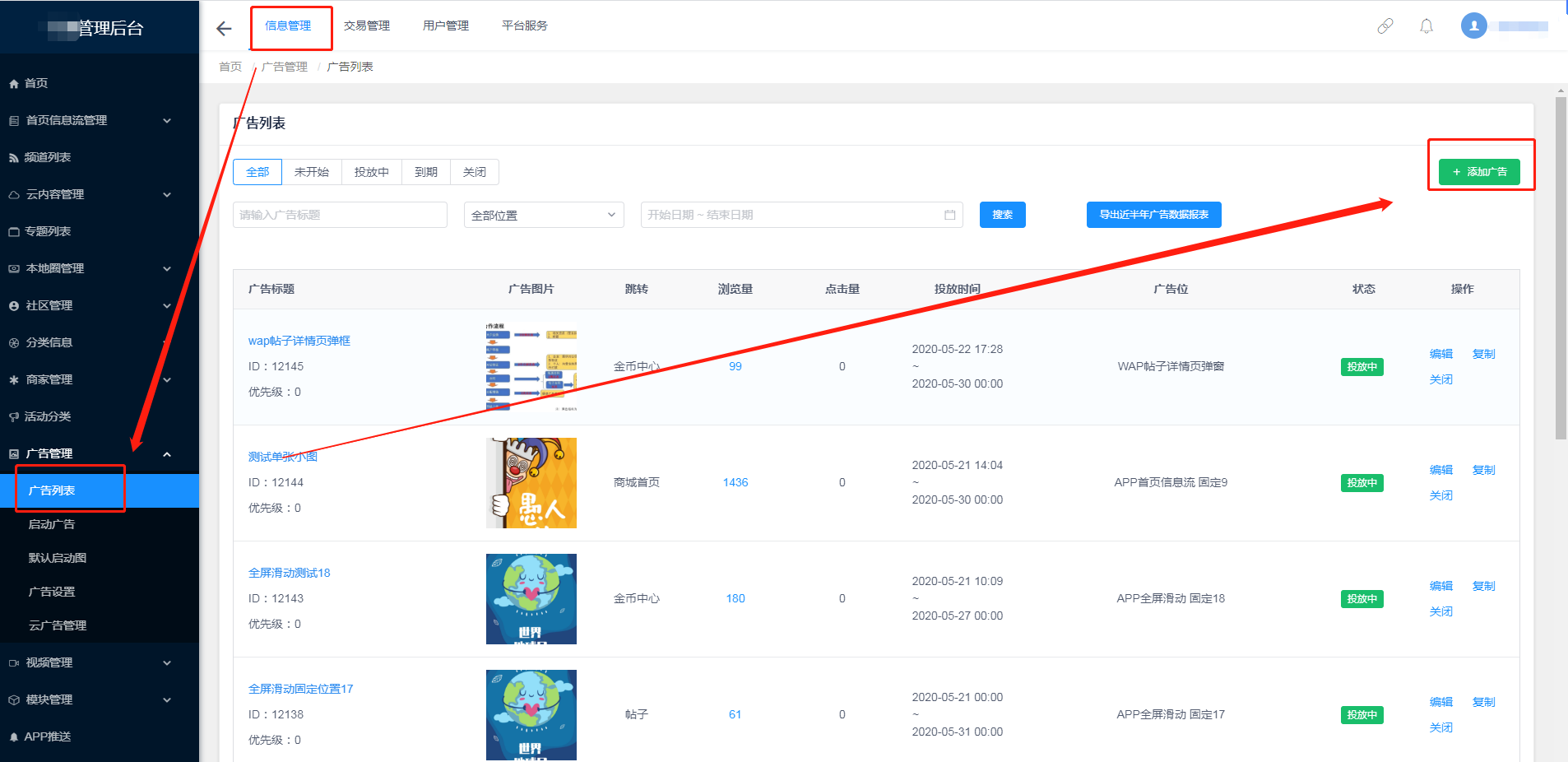The height and width of the screenshot is (762, 1568).
Task: Click 首页 breadcrumb link
Action: 230,67
